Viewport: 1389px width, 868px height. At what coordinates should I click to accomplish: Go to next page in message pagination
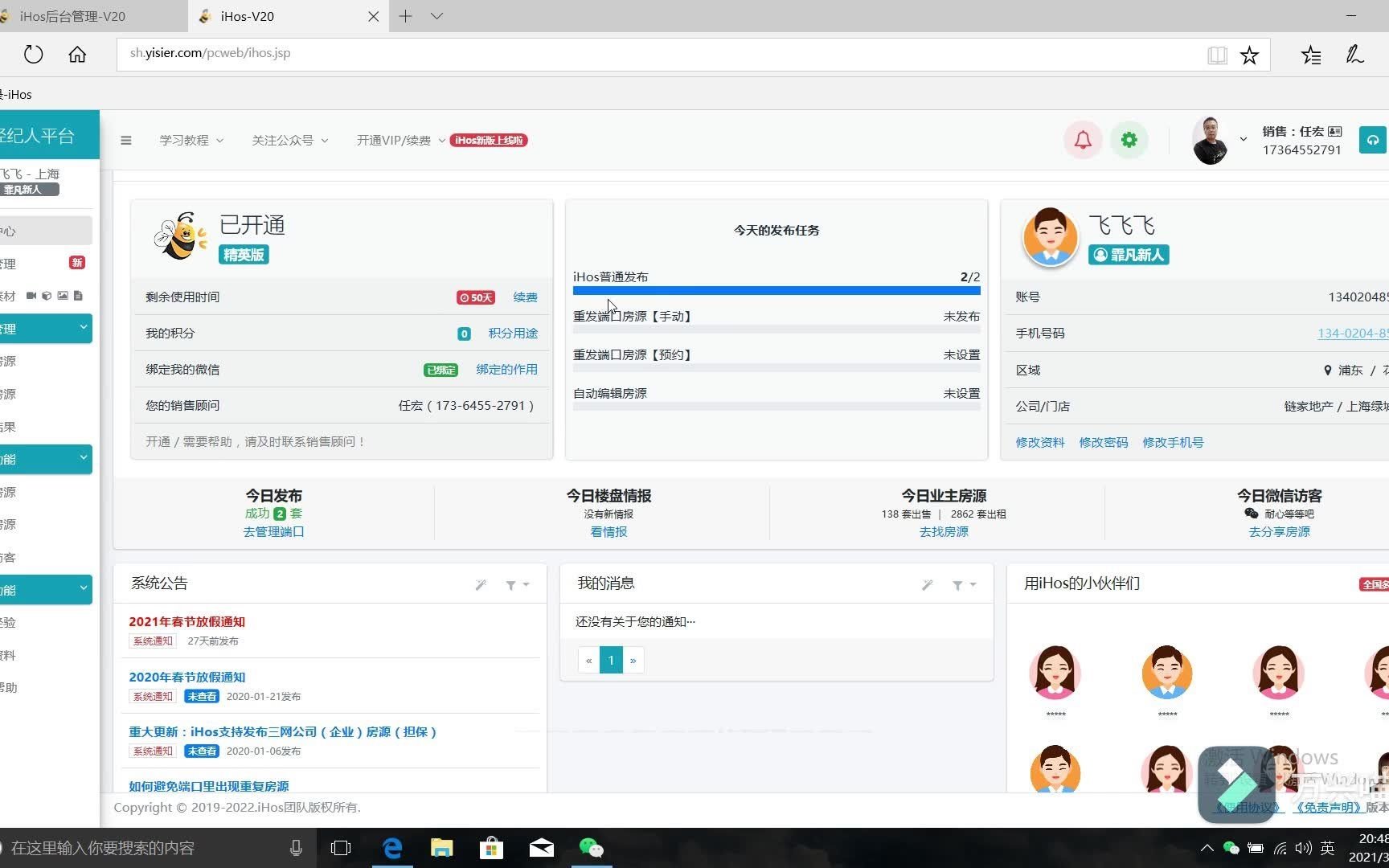633,661
